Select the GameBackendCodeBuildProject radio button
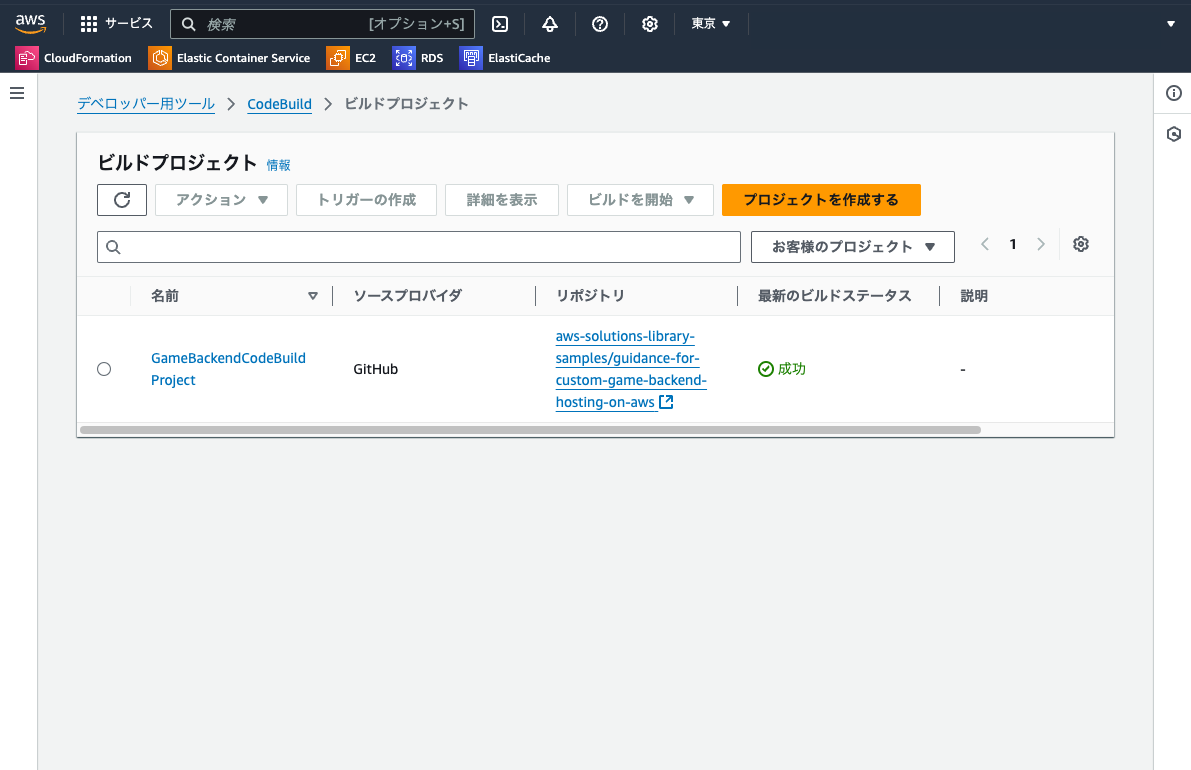Viewport: 1191px width, 770px height. (104, 369)
